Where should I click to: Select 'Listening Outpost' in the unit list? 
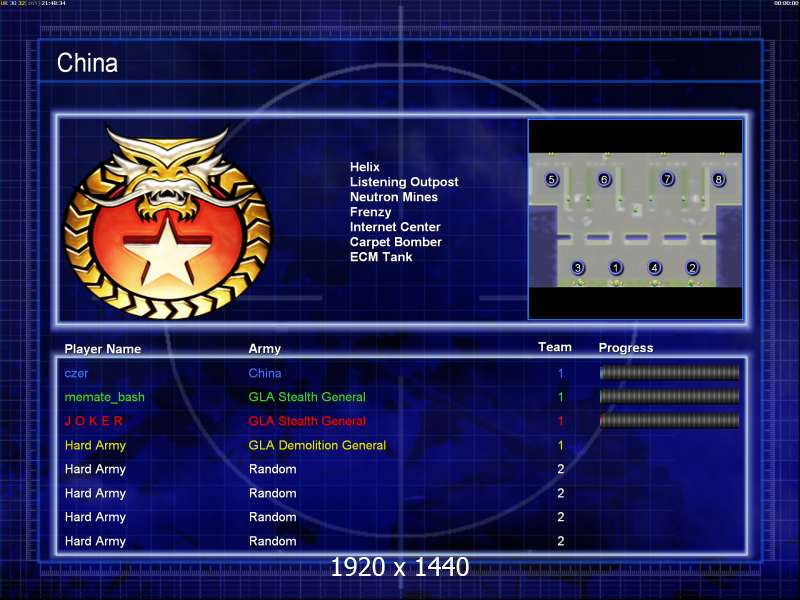tap(404, 182)
